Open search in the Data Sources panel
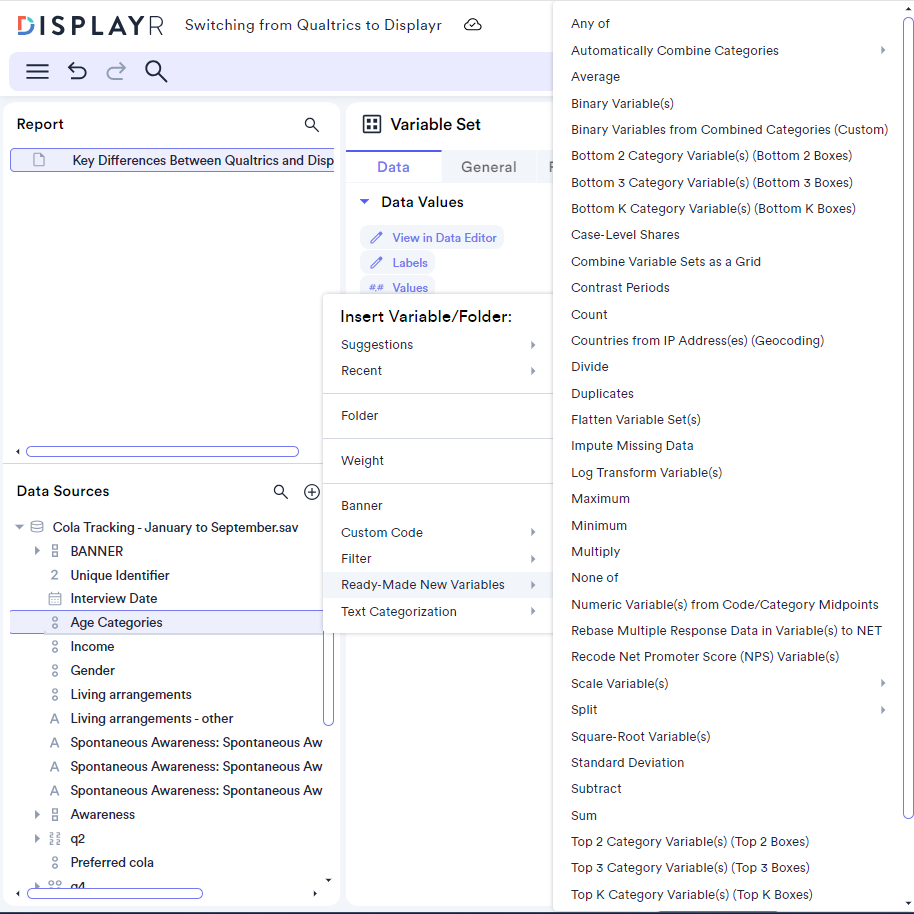The height and width of the screenshot is (914, 914). pyautogui.click(x=281, y=491)
